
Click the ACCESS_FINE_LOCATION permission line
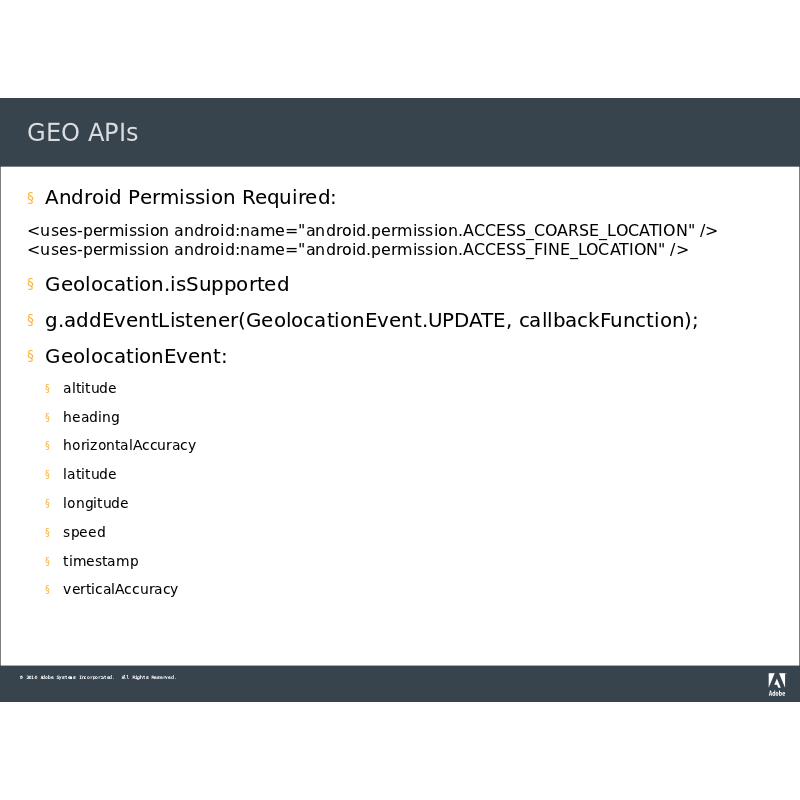click(357, 250)
